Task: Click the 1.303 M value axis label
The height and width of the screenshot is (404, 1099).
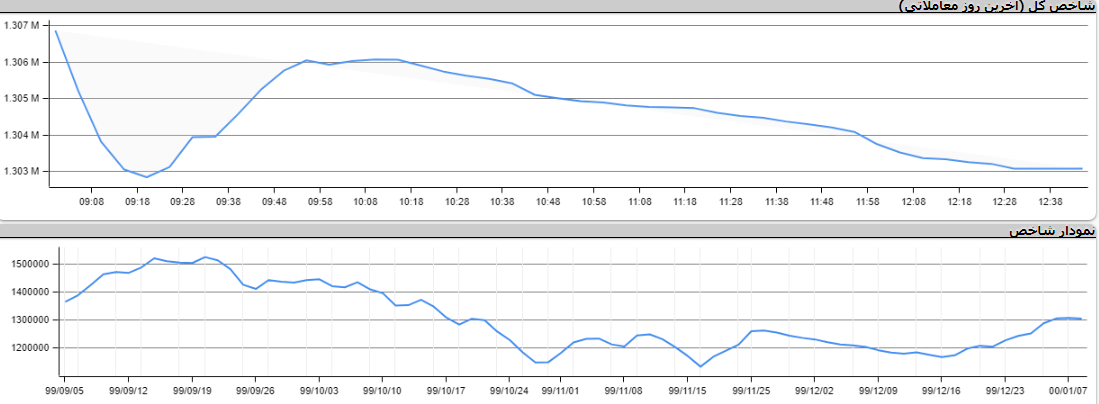Action: pos(21,171)
